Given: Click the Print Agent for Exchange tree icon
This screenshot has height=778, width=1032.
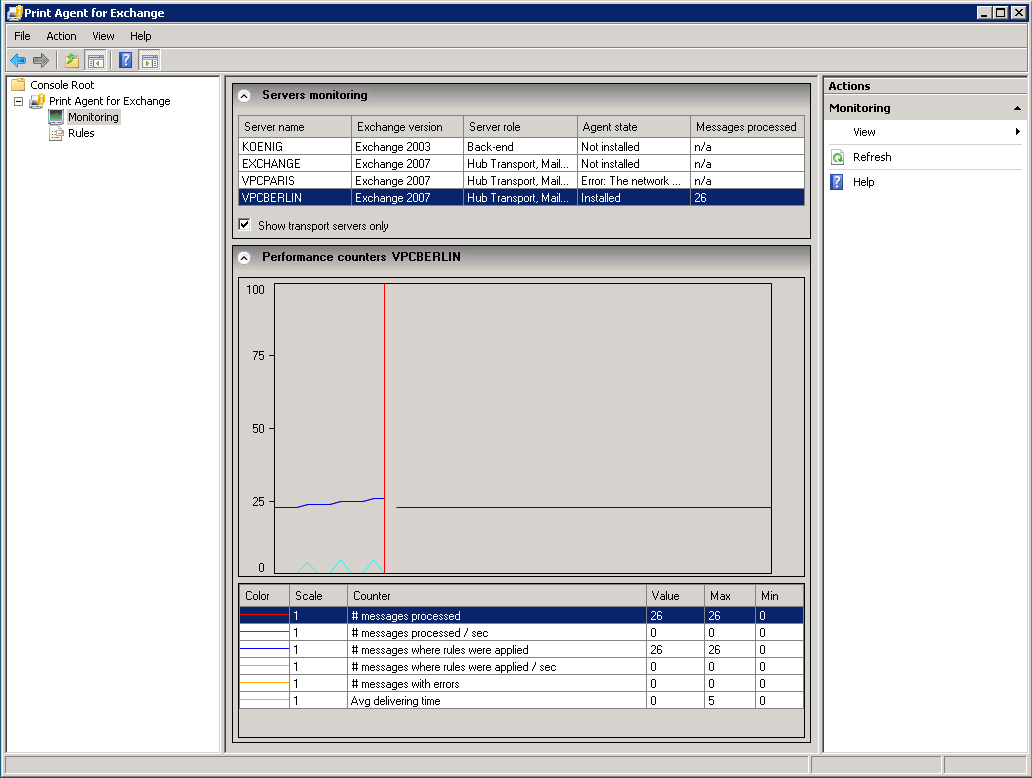Looking at the screenshot, I should coord(37,101).
